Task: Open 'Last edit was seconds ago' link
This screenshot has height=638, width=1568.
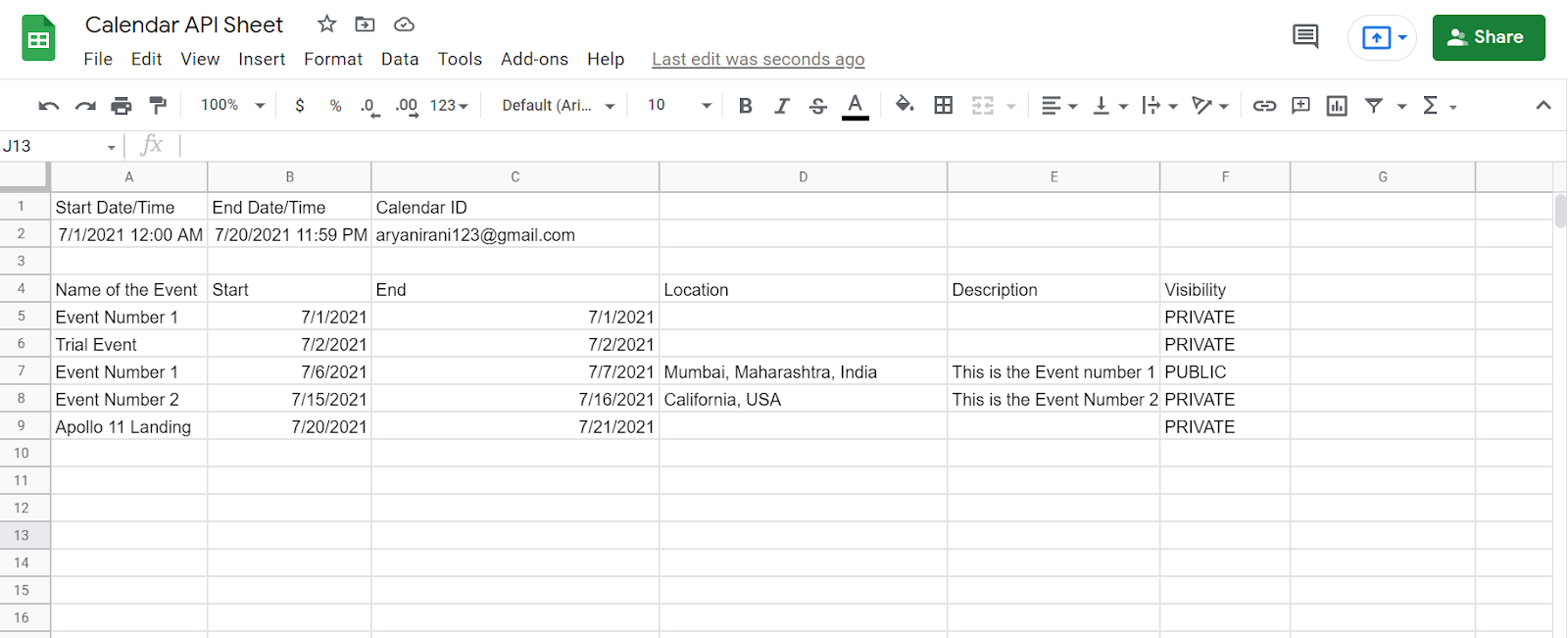Action: tap(759, 59)
